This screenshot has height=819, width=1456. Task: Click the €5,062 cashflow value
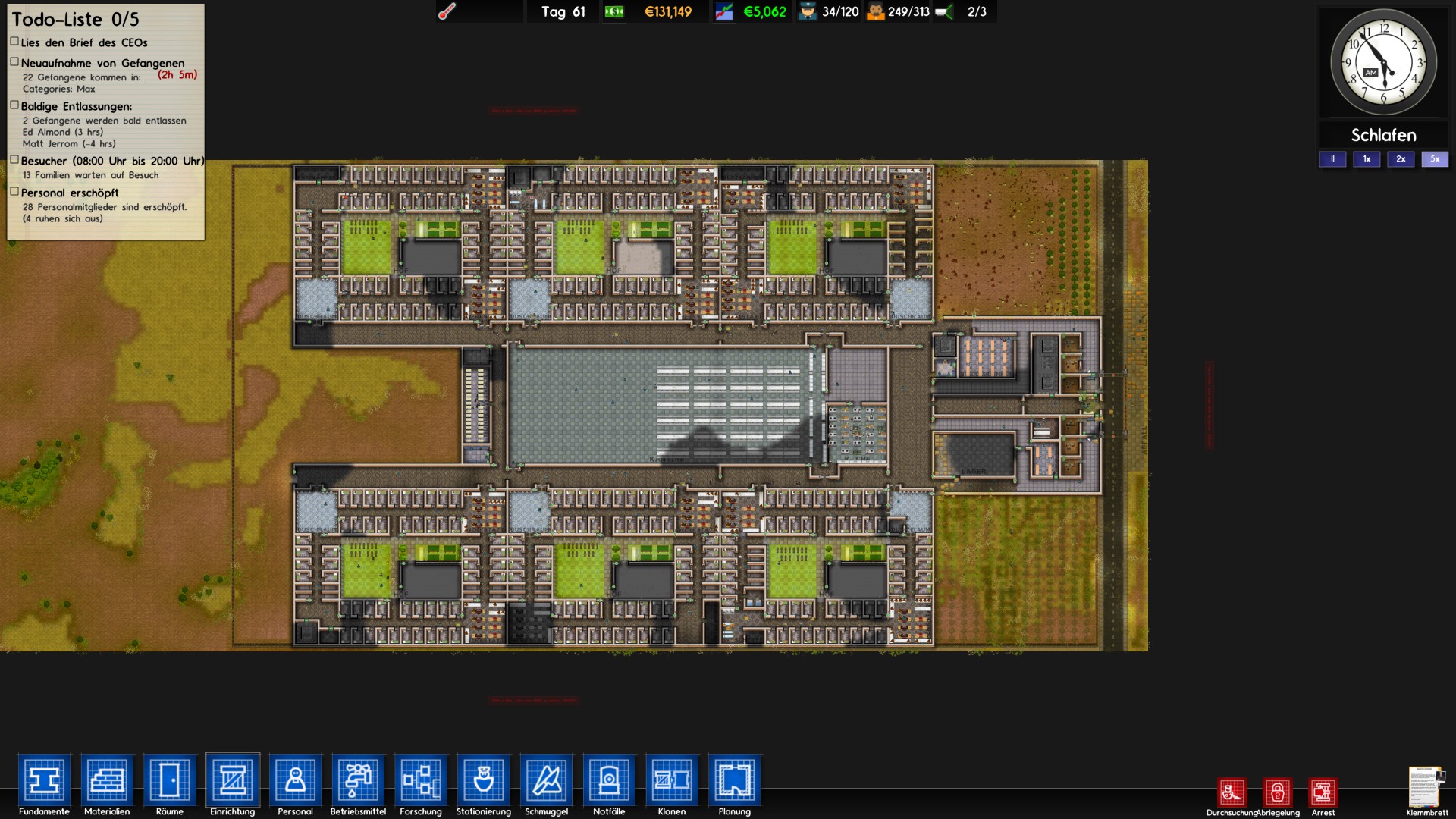[x=764, y=11]
